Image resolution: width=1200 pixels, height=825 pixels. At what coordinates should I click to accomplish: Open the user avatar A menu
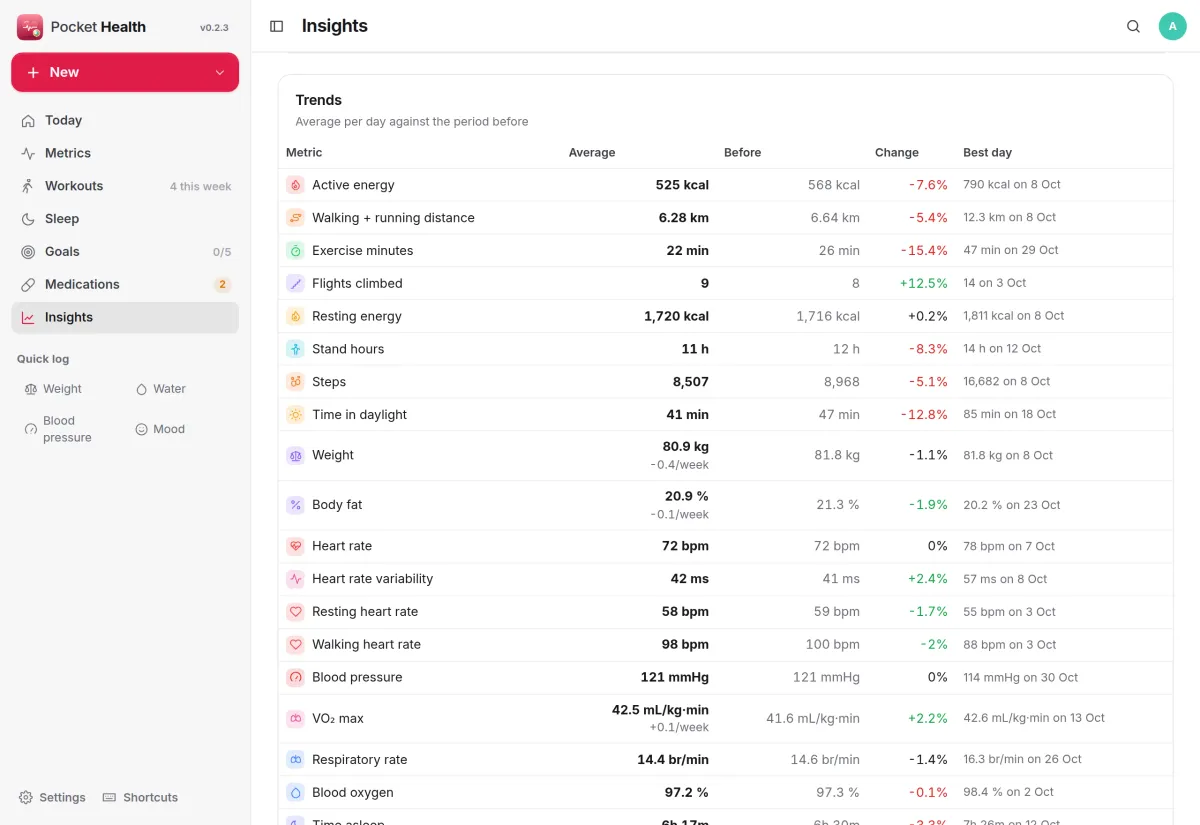pos(1172,26)
